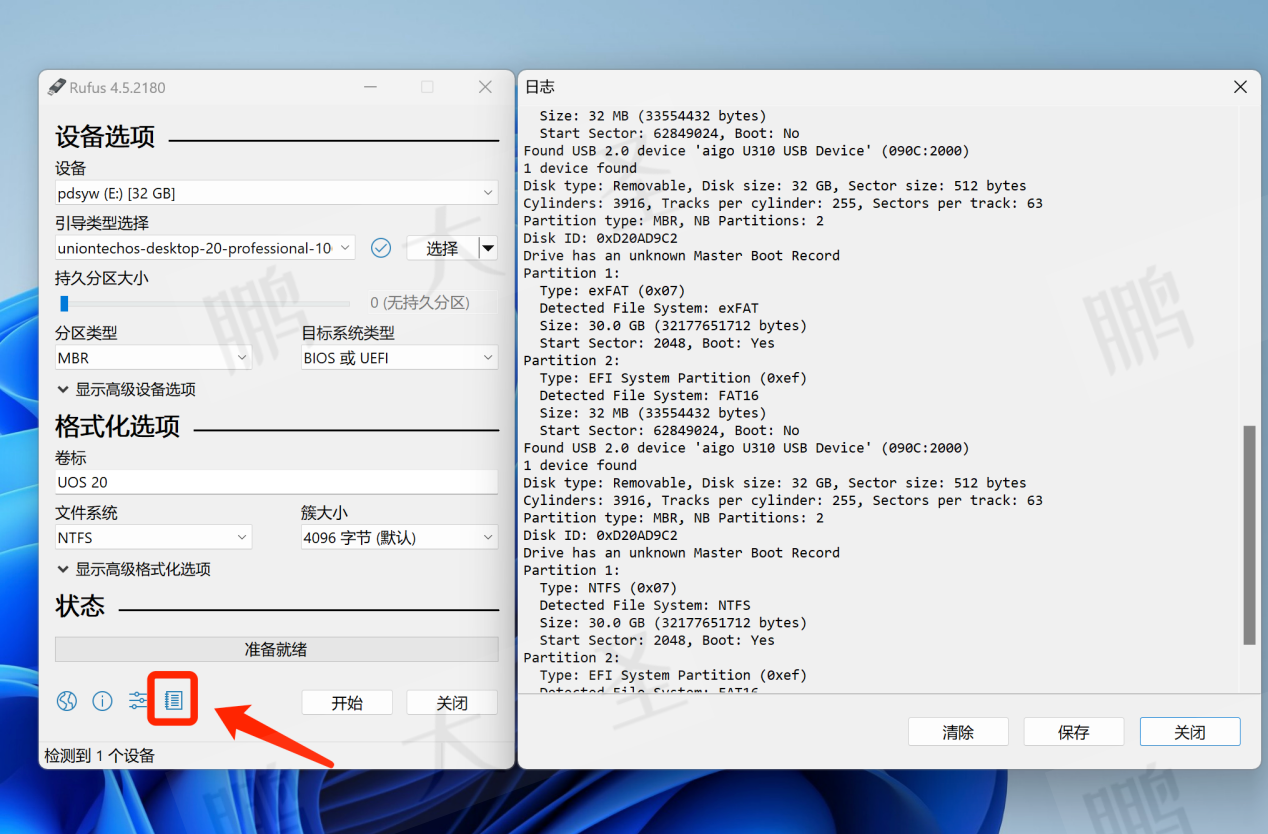Image resolution: width=1268 pixels, height=834 pixels.
Task: Open the Rufus about info icon
Action: click(102, 701)
